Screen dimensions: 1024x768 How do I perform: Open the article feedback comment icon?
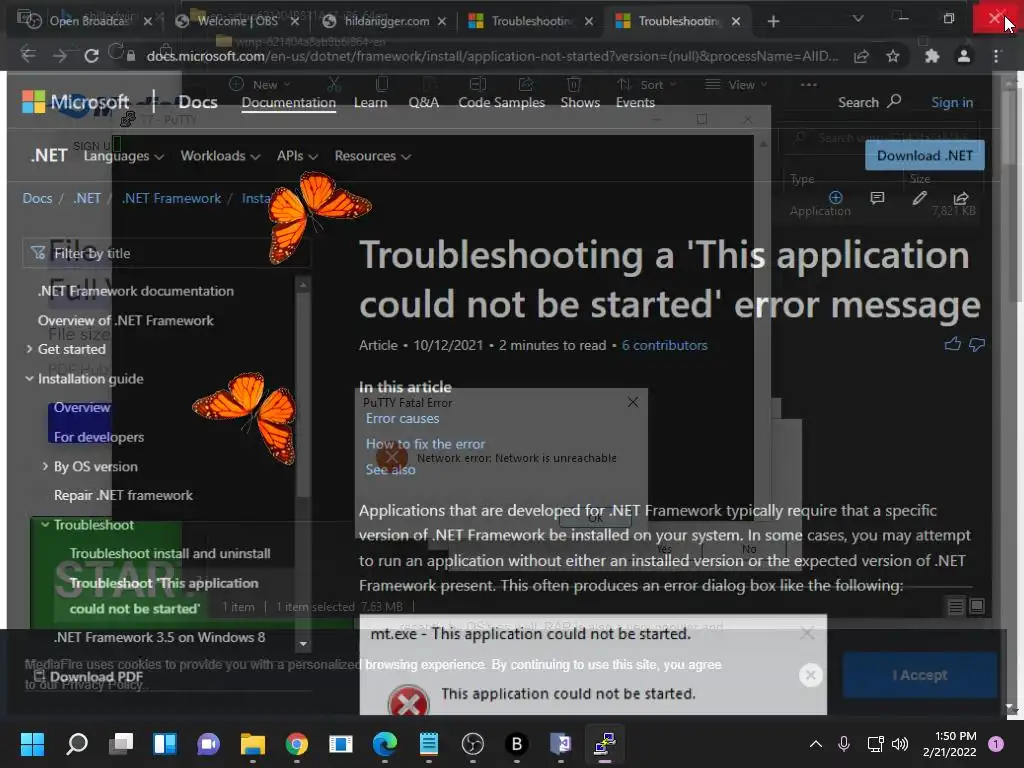pyautogui.click(x=877, y=197)
